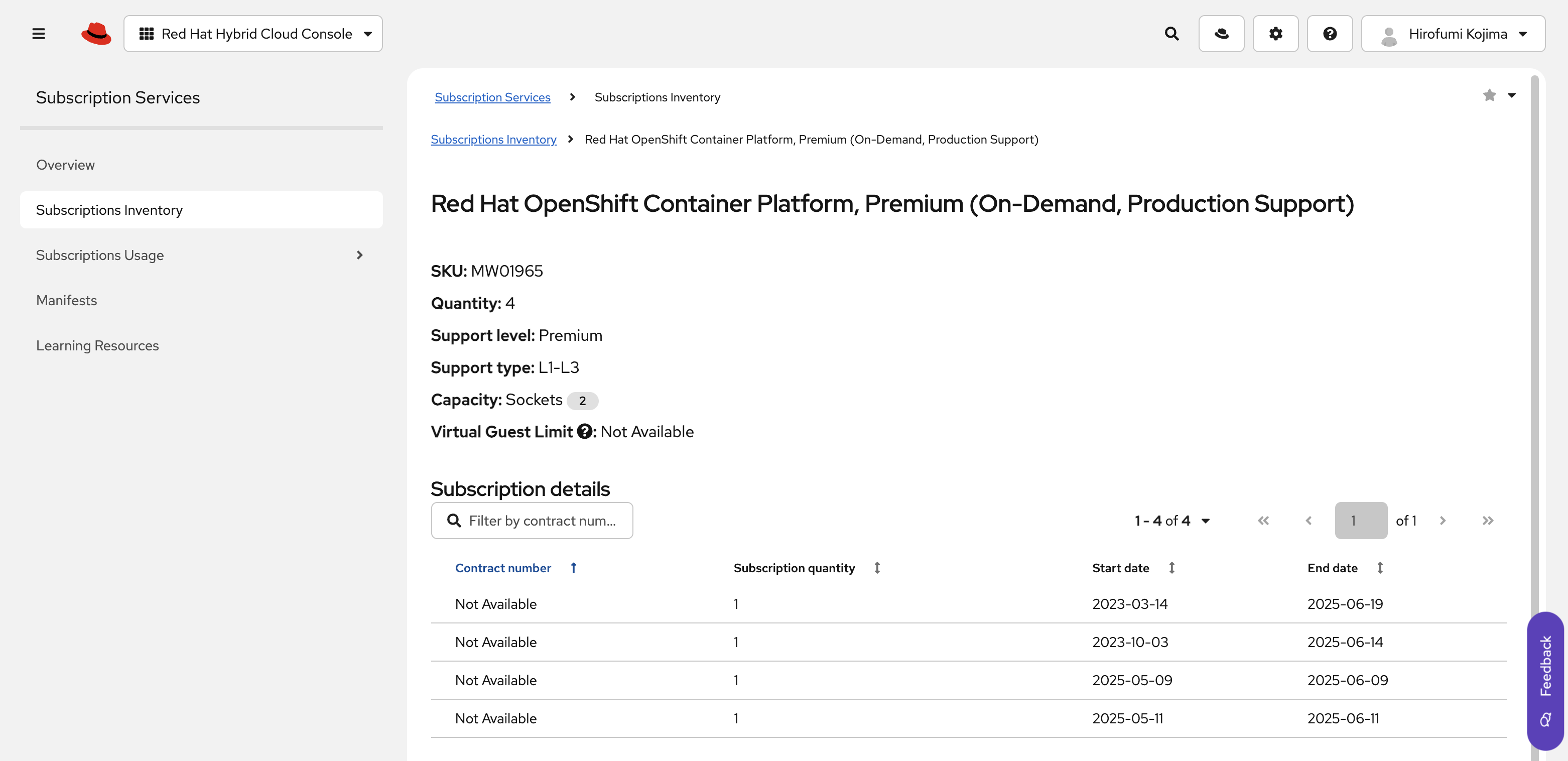
Task: Sort by the Contract number column header
Action: pos(503,568)
